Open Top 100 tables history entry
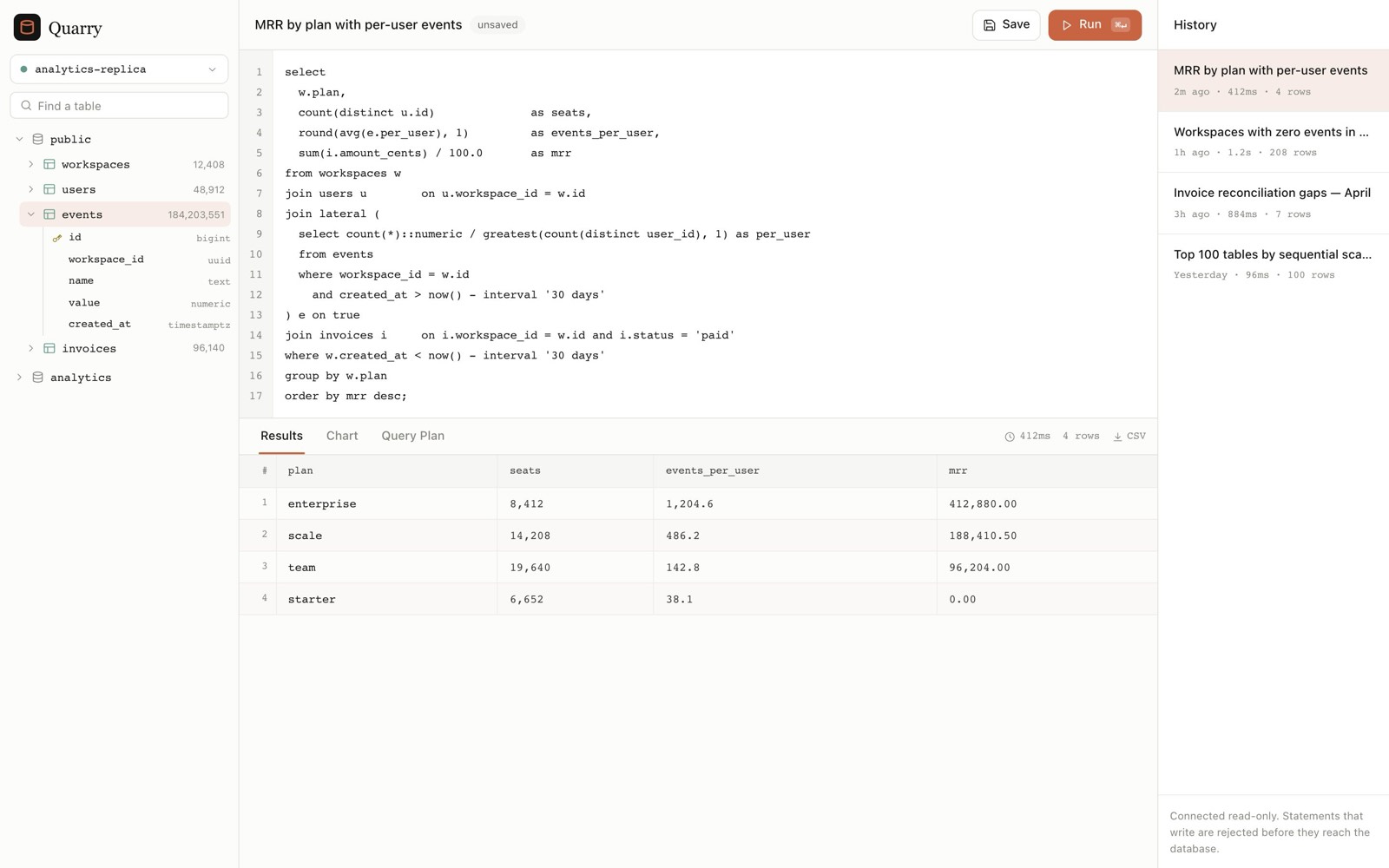 (1274, 264)
